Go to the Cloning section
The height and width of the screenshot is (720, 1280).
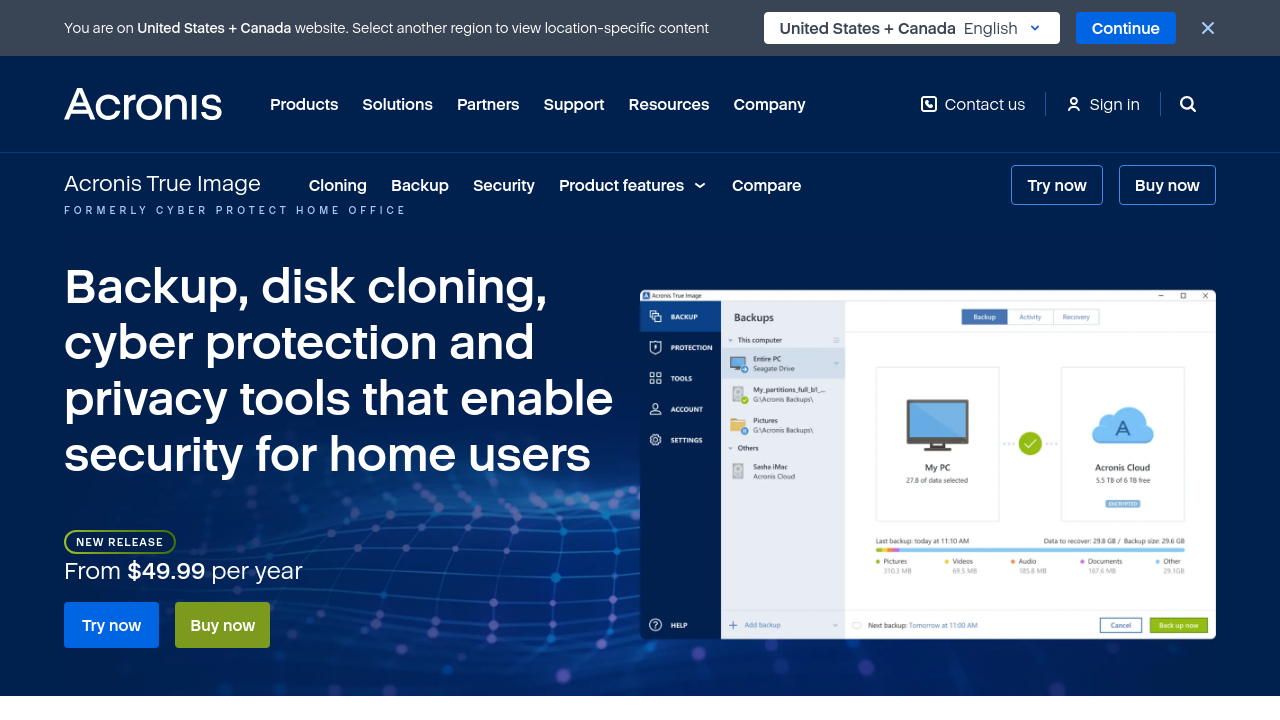[338, 185]
